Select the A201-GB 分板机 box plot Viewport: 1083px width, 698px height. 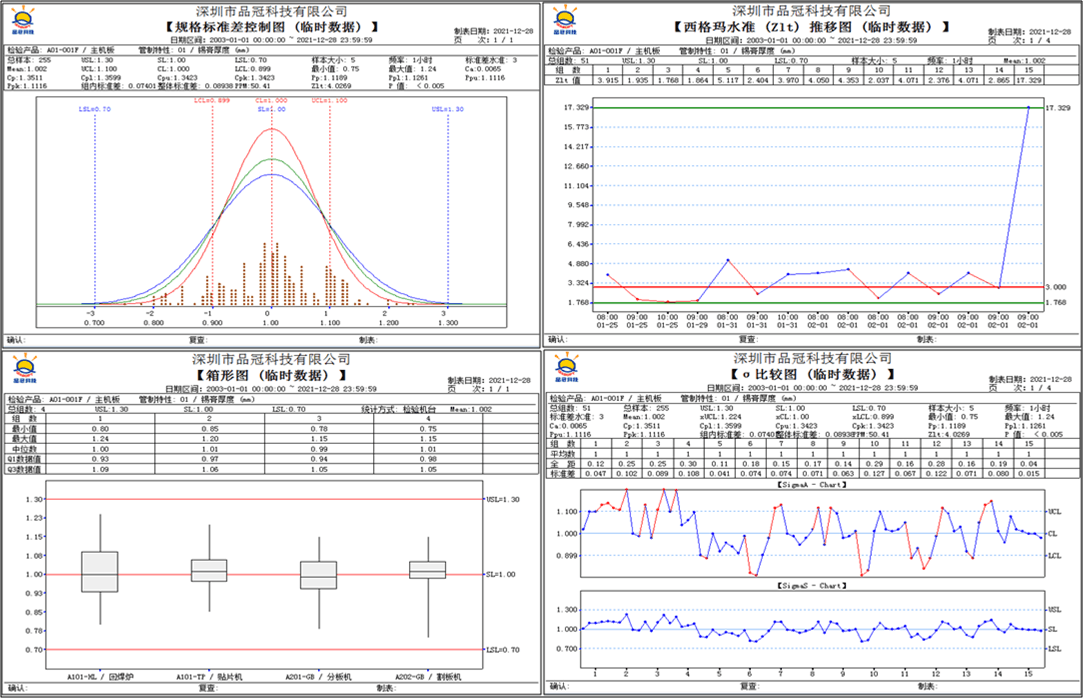319,574
